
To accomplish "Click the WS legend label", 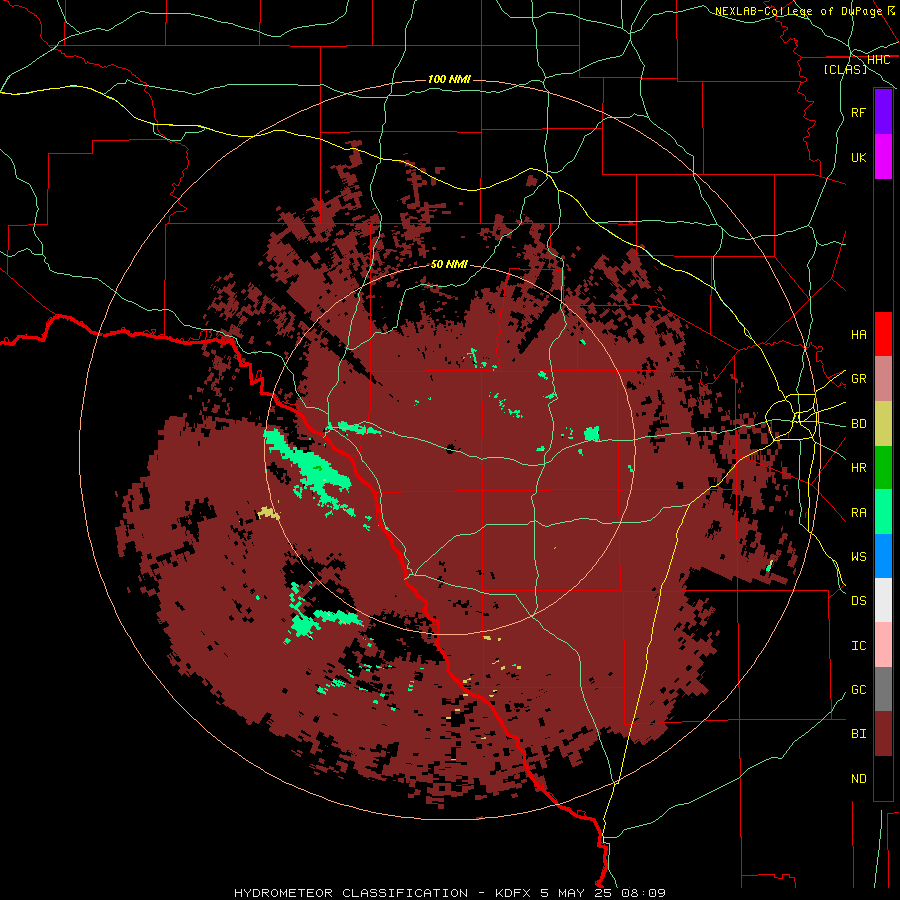I will pos(858,557).
